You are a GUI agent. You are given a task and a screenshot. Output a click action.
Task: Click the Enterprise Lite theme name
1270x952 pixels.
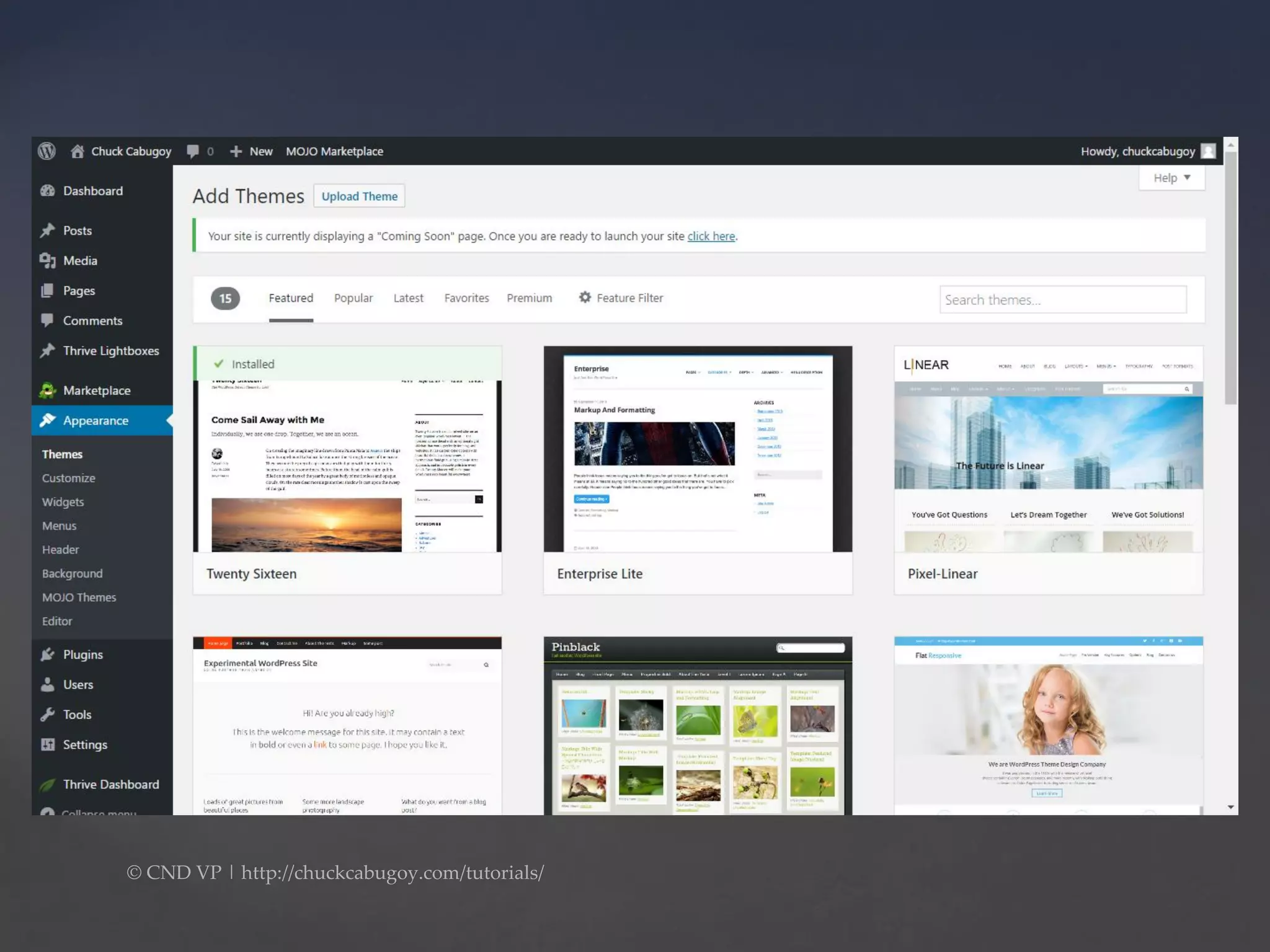(600, 574)
